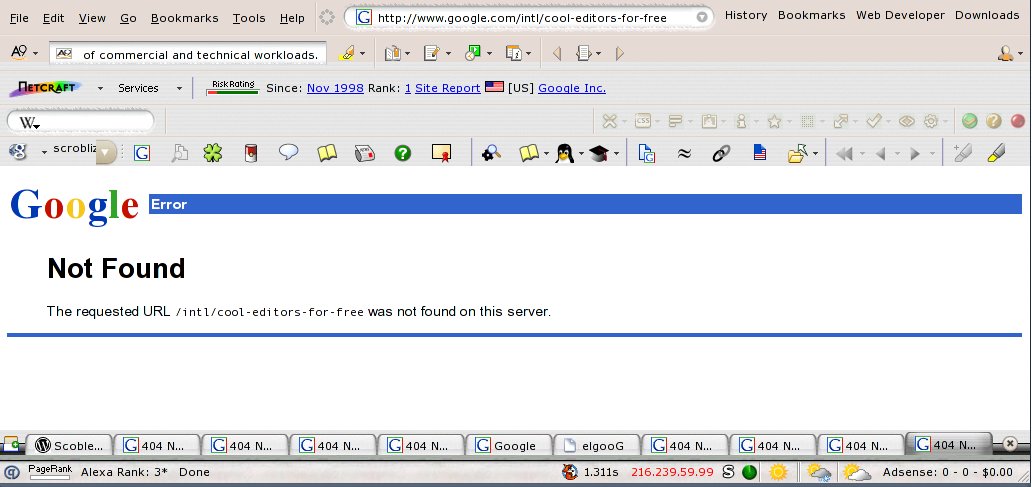1032x487 pixels.
Task: Switch to the Scoble... tab
Action: [70, 446]
